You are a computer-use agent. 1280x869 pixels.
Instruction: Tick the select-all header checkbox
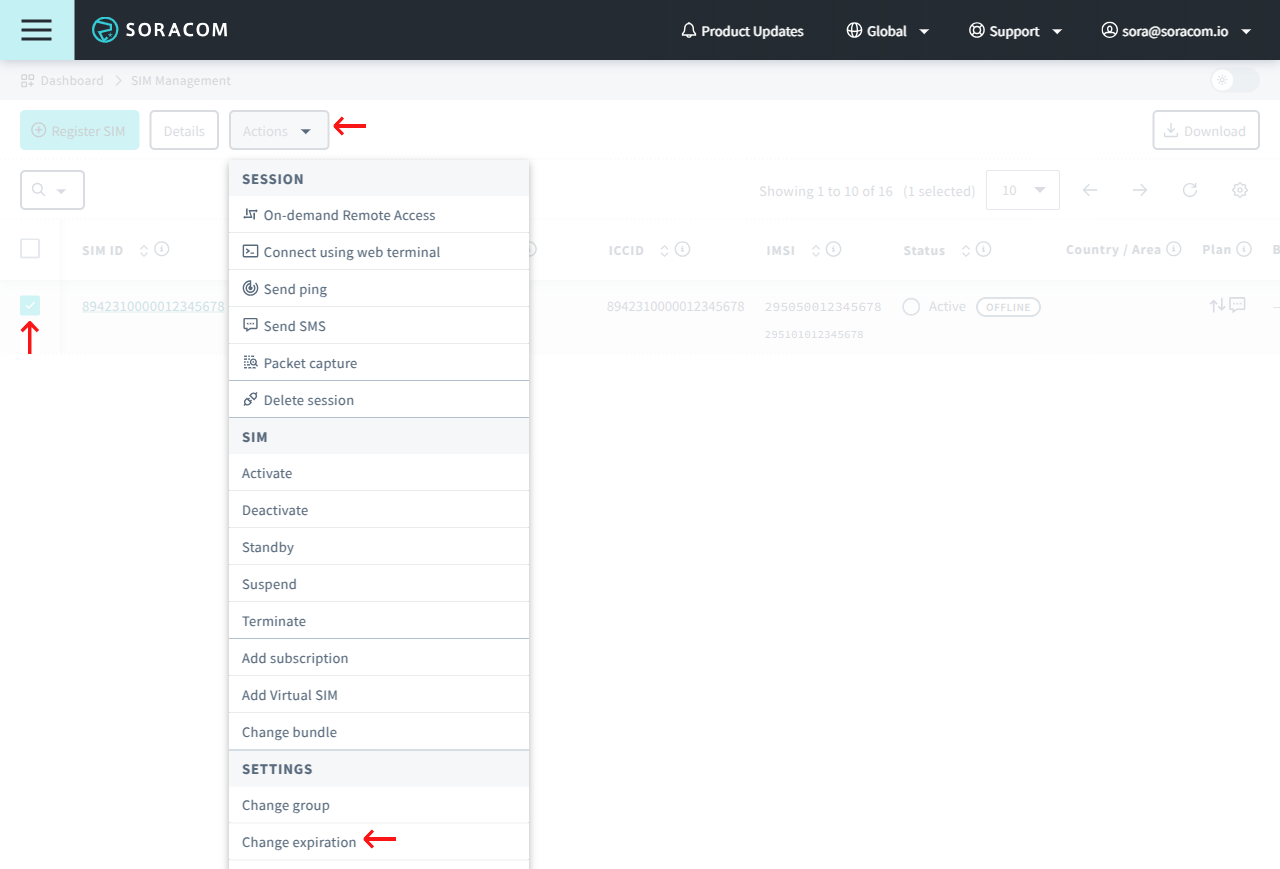(30, 249)
